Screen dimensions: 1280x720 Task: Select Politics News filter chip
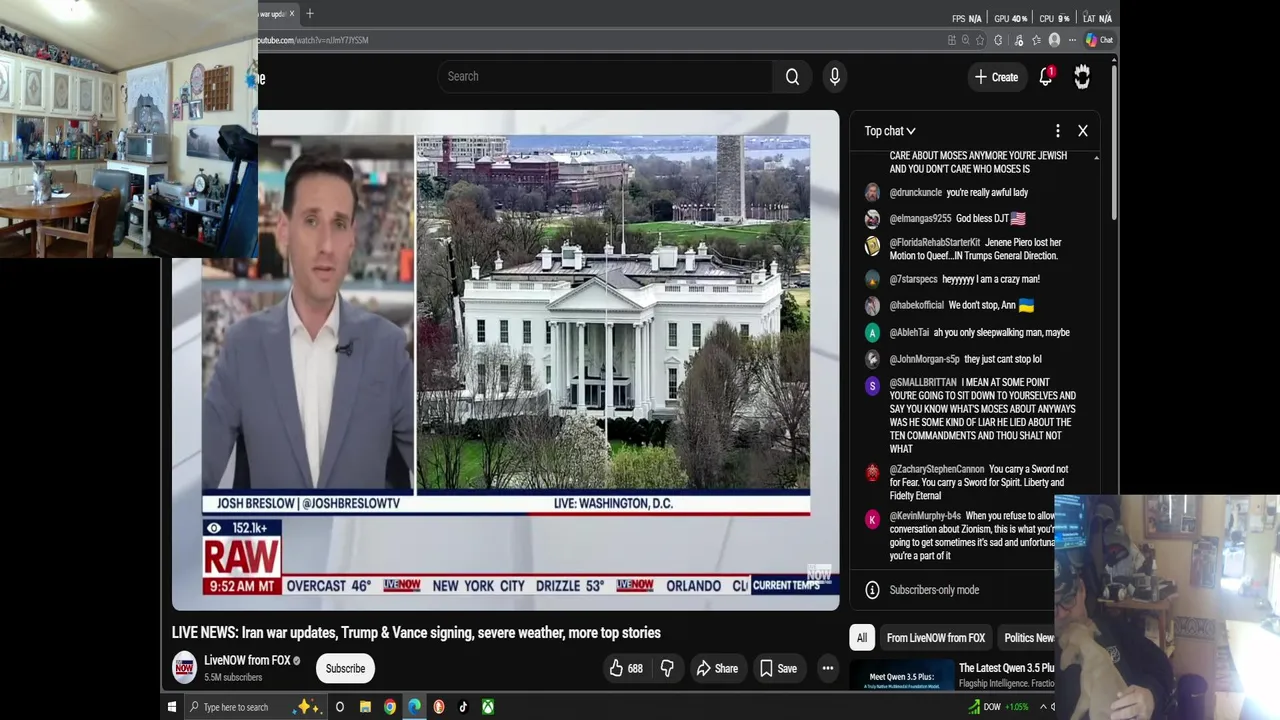pos(1028,638)
